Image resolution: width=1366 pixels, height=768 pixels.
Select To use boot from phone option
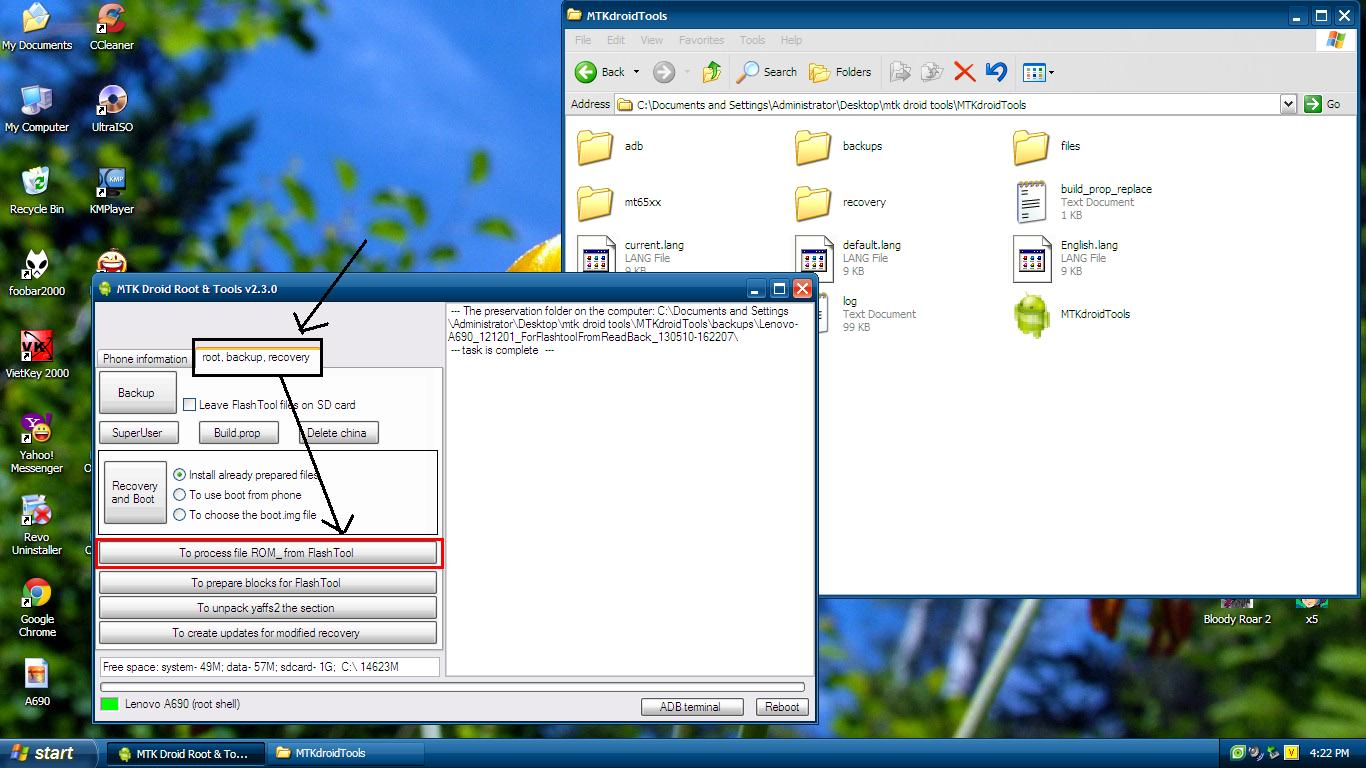tap(180, 495)
